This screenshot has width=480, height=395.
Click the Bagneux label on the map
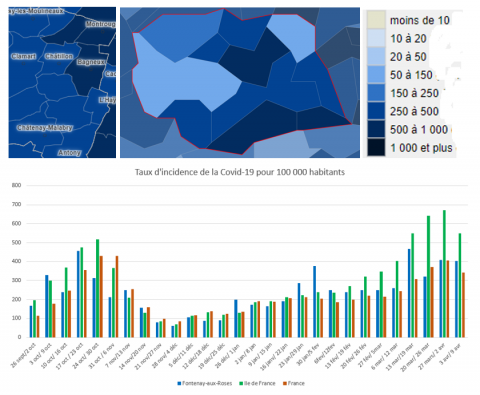tap(91, 62)
